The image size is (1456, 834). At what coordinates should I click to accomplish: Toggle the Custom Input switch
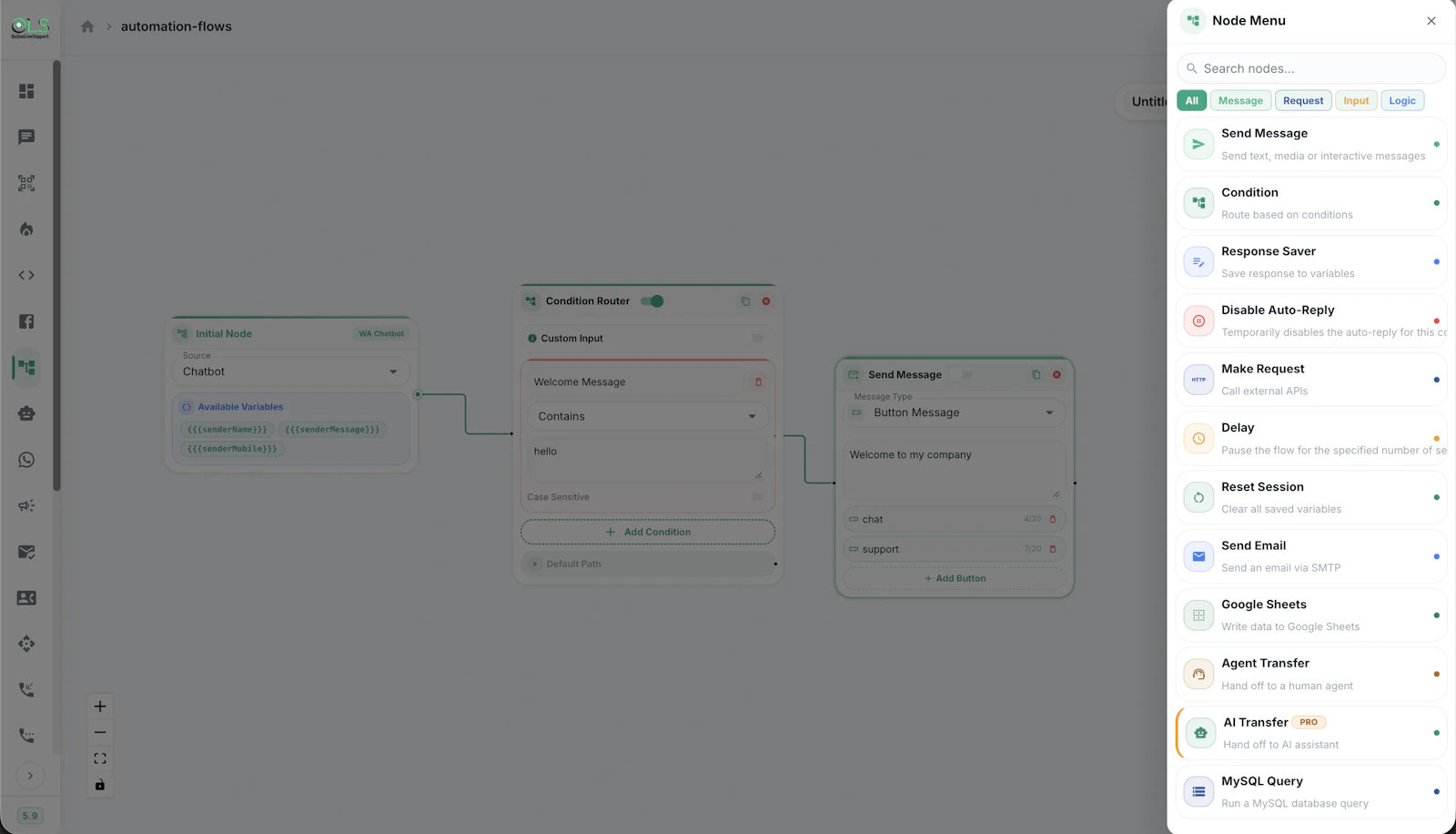(757, 339)
